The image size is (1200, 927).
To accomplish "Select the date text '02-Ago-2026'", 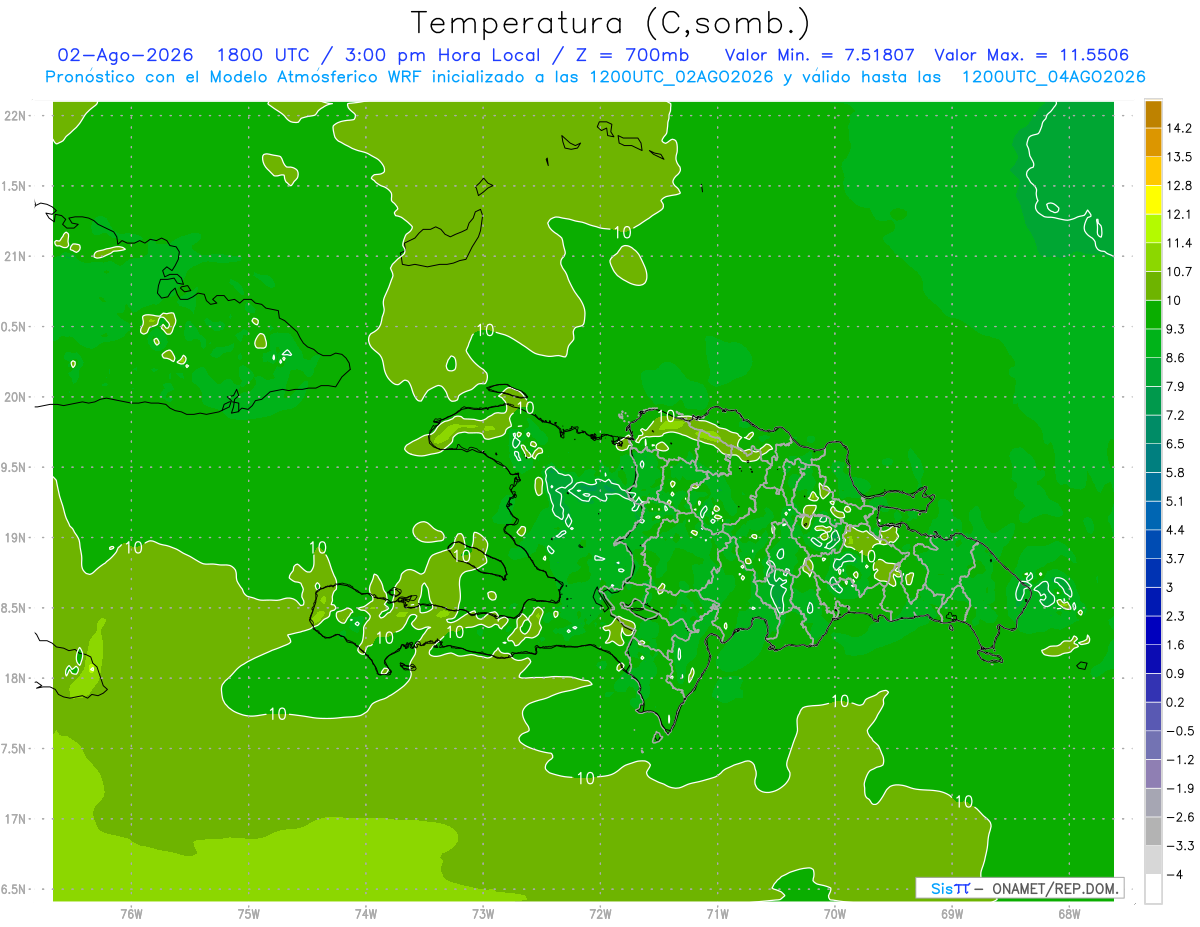I will pyautogui.click(x=126, y=55).
